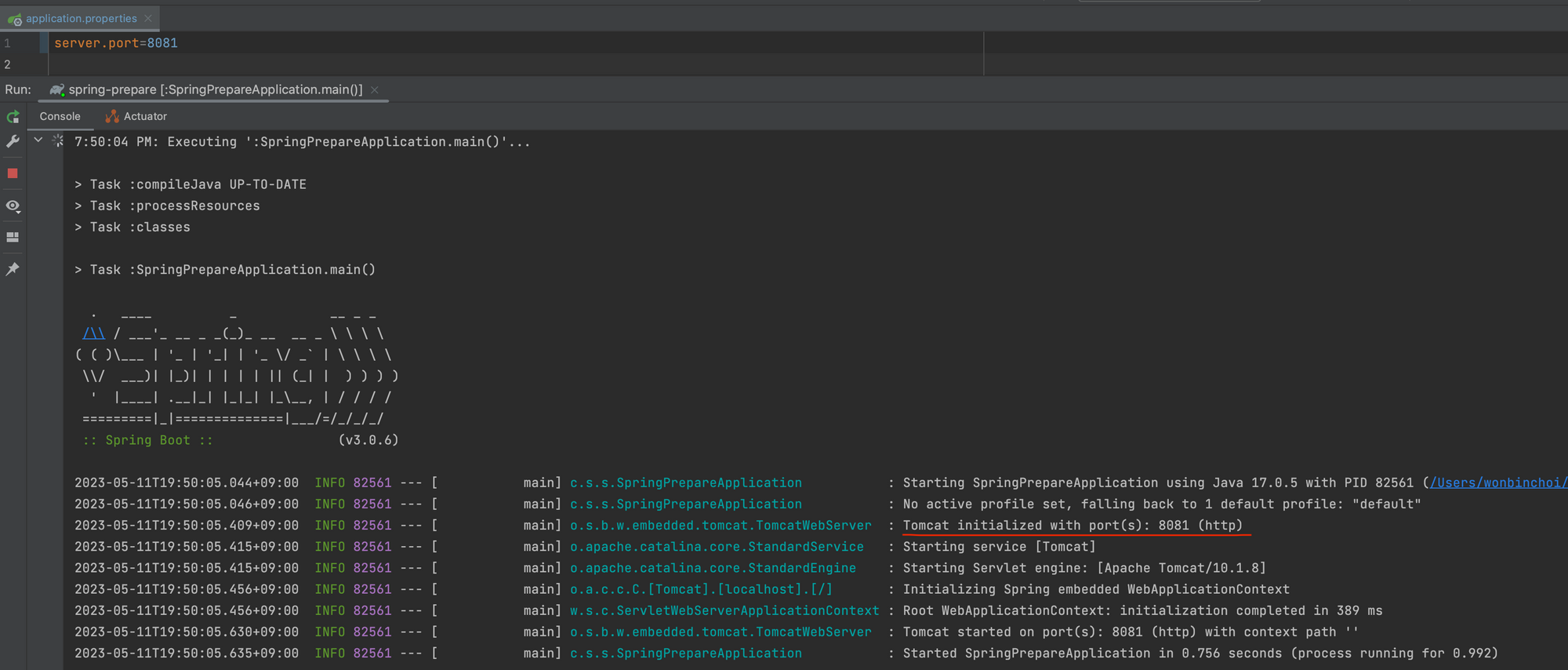Click the blue Spring banner link
Viewport: 1568px width, 670px height.
94,333
